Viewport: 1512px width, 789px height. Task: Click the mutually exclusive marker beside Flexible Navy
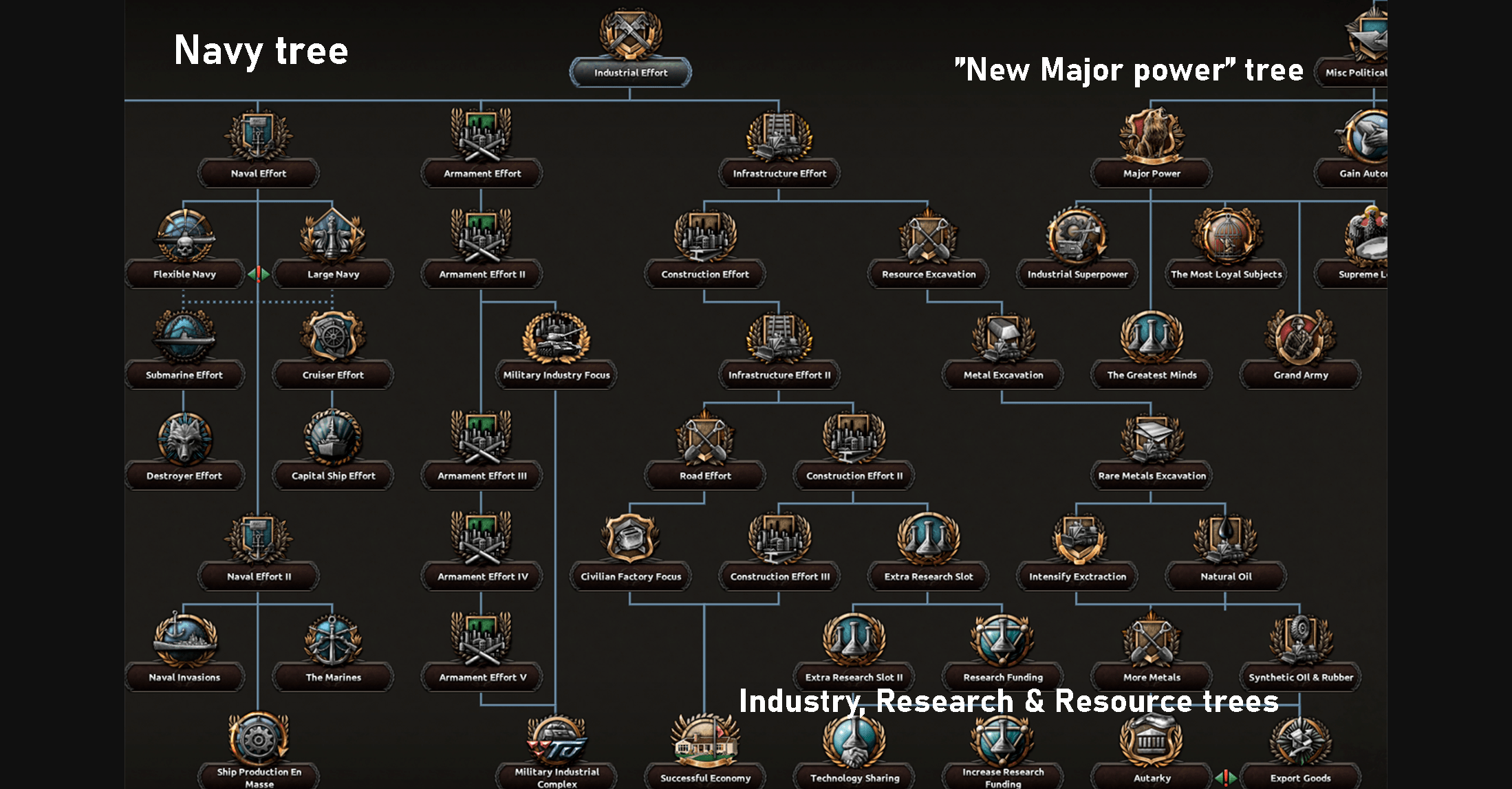(x=259, y=274)
